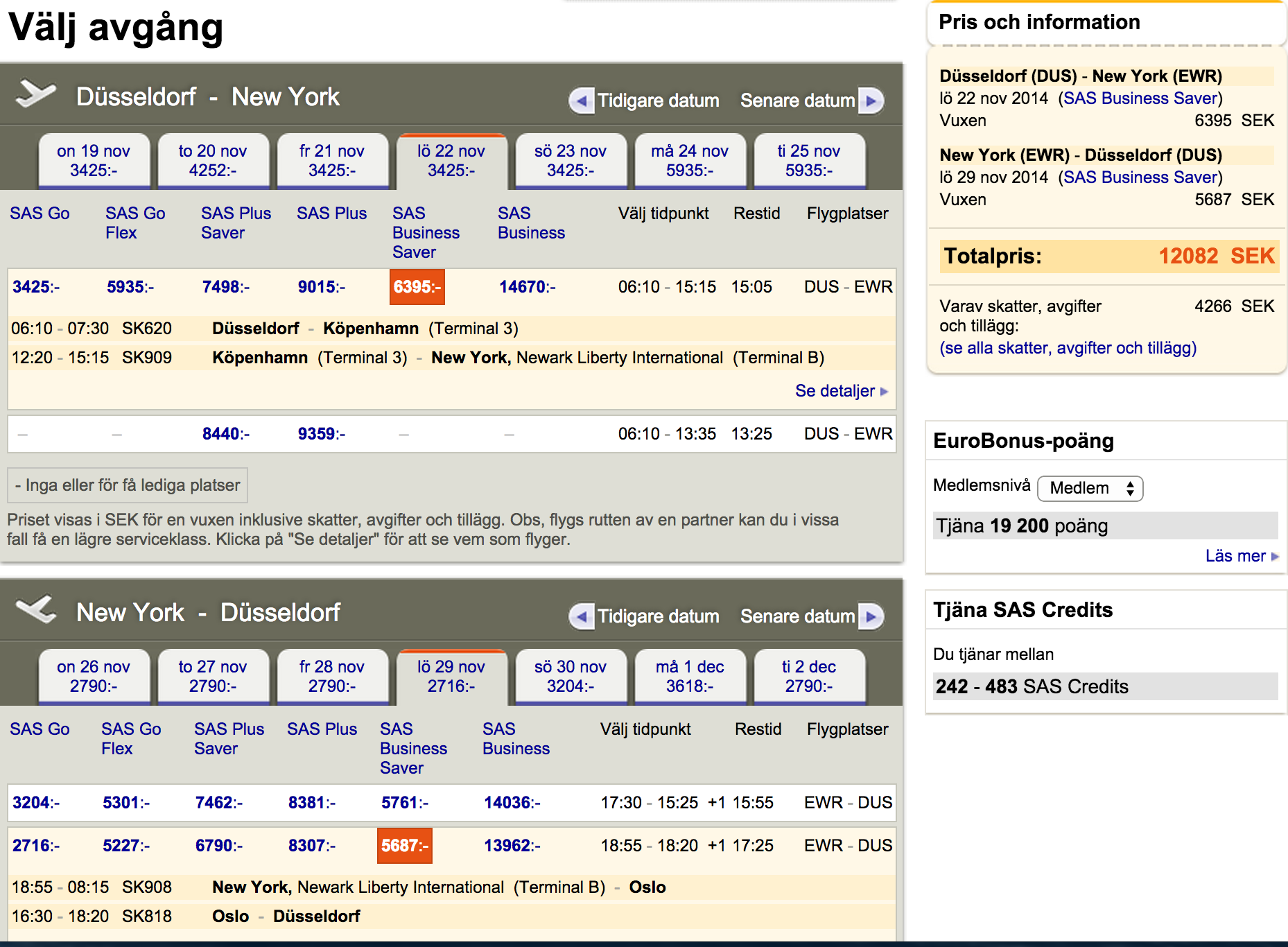Click the outbound Tidigare datum left arrow
This screenshot has width=1288, height=947.
[x=582, y=101]
